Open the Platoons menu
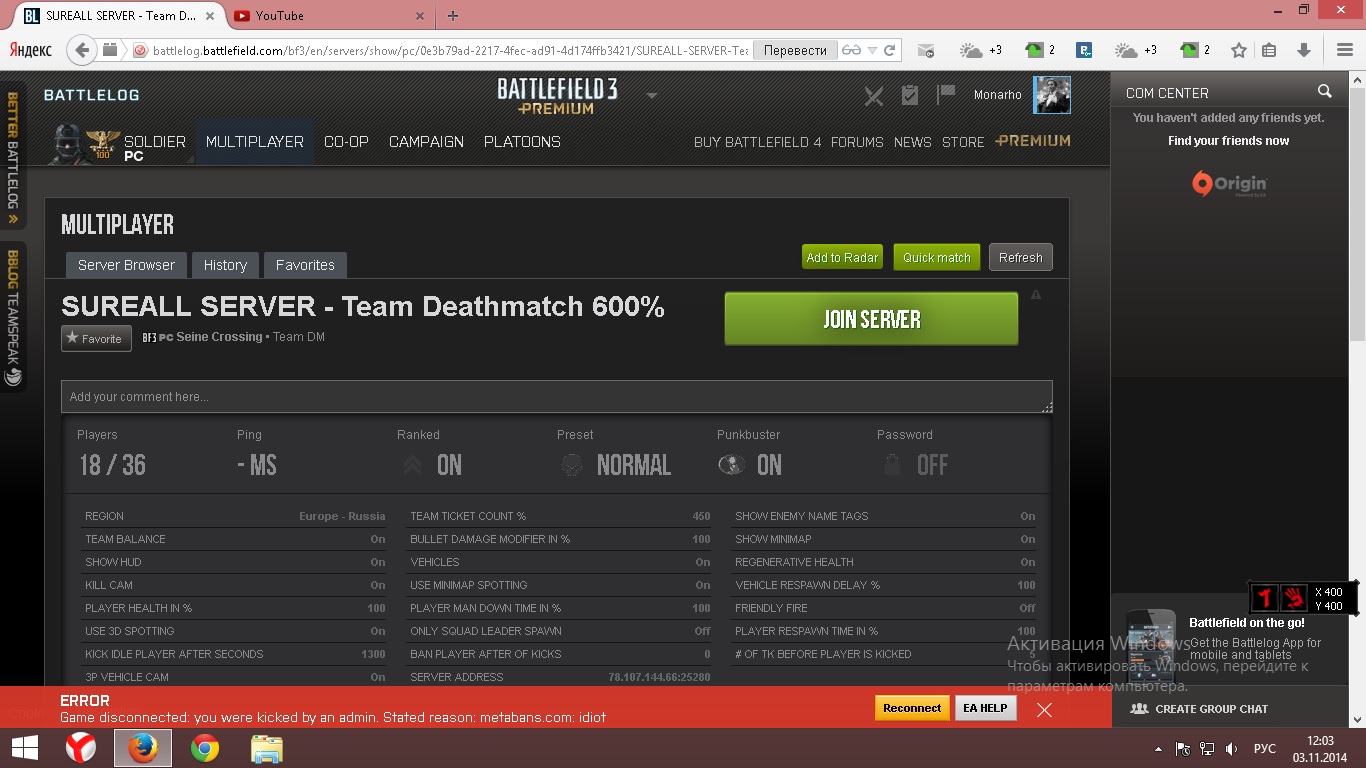This screenshot has height=768, width=1366. [x=522, y=142]
